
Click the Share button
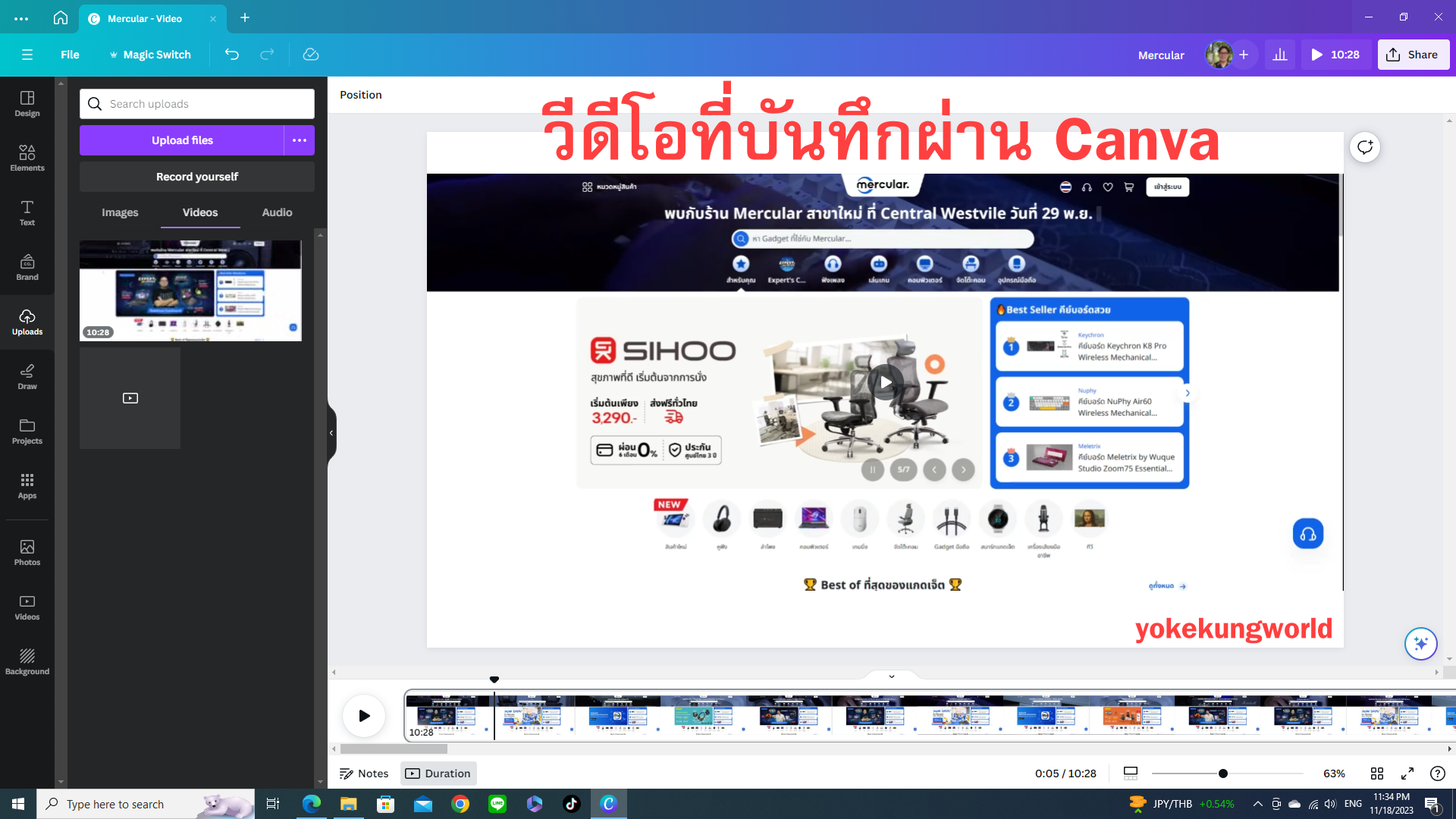click(1413, 55)
